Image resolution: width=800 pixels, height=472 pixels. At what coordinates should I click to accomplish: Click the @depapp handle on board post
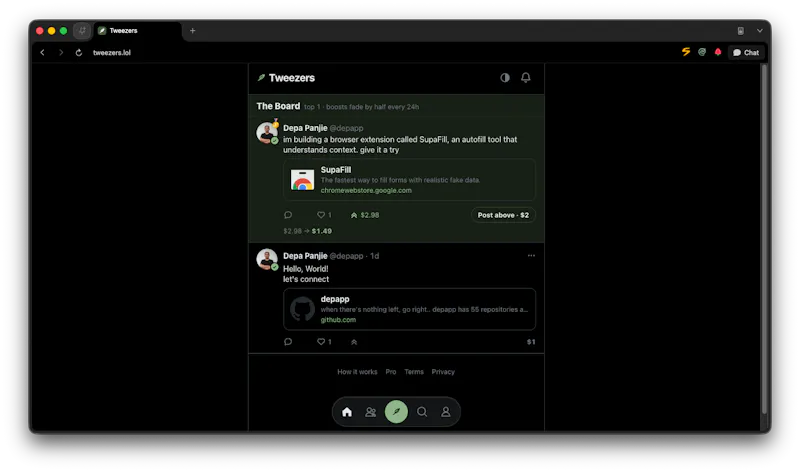(346, 128)
